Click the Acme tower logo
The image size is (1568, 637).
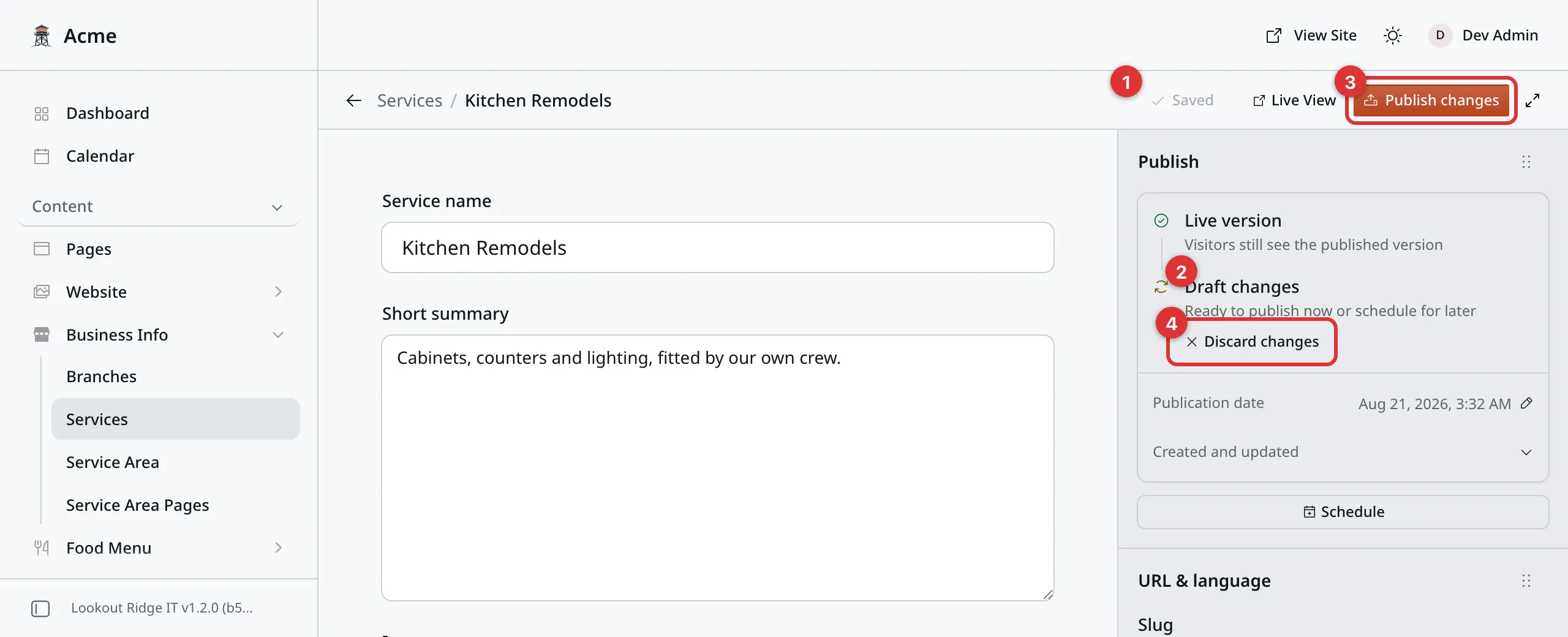pyautogui.click(x=42, y=36)
